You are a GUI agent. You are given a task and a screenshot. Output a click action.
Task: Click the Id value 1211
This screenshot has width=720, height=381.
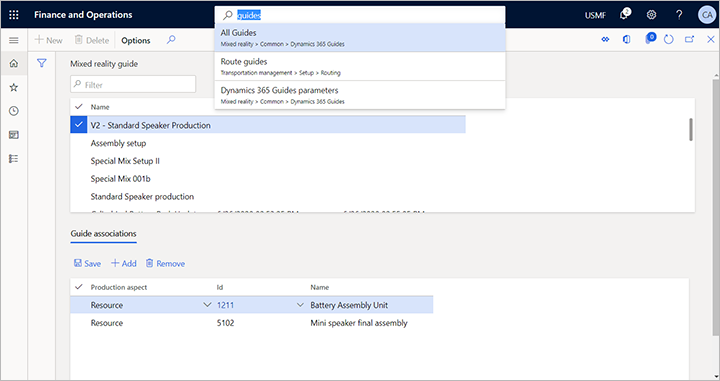225,305
